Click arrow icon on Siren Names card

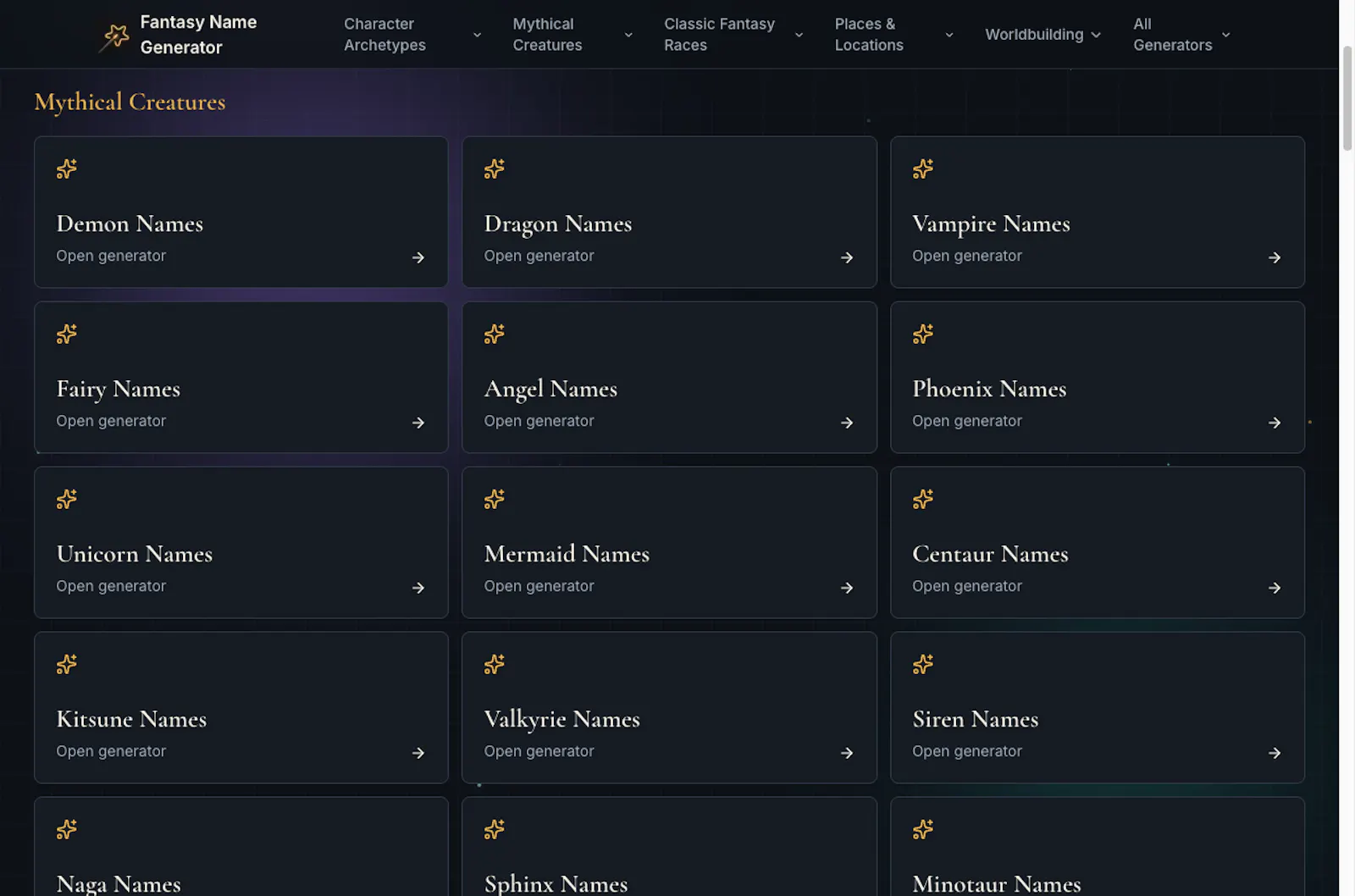[x=1275, y=753]
